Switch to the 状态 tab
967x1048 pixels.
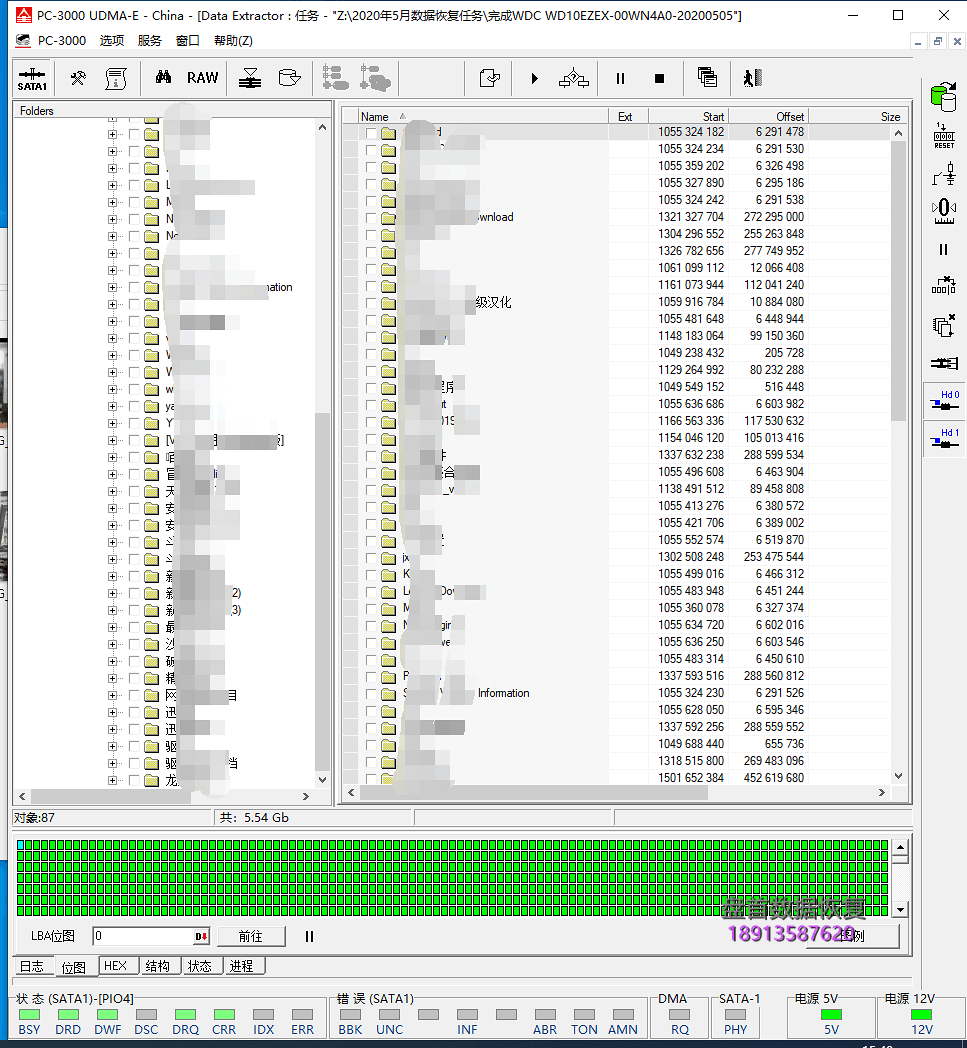[200, 966]
